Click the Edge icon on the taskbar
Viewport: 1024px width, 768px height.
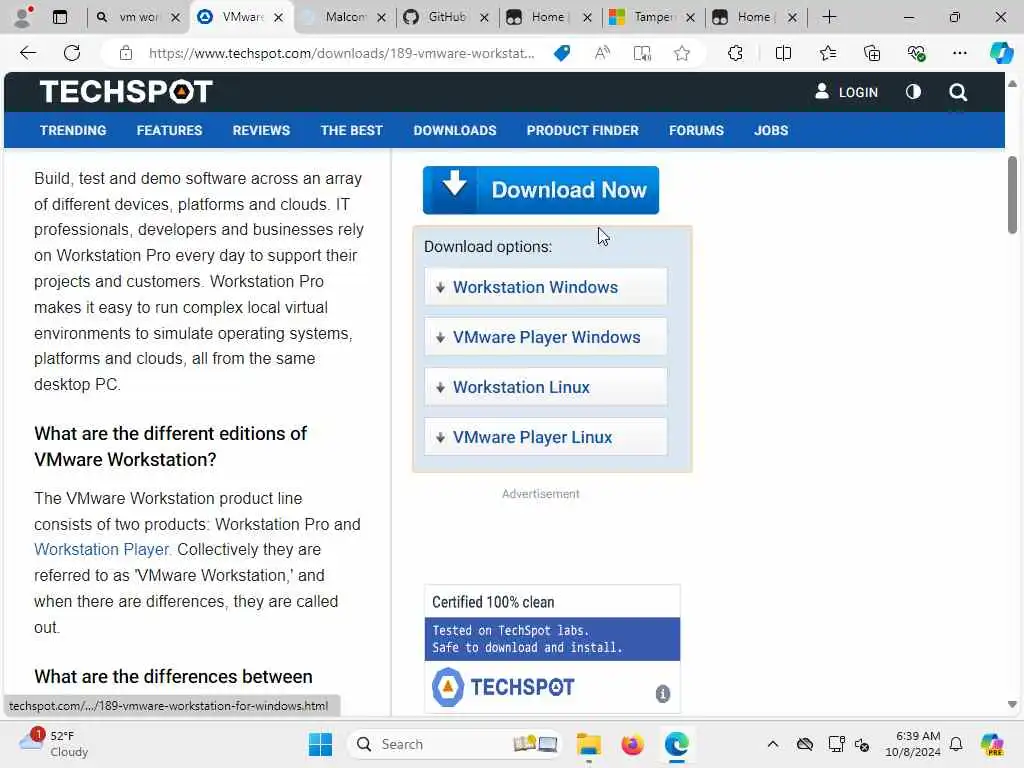[677, 744]
